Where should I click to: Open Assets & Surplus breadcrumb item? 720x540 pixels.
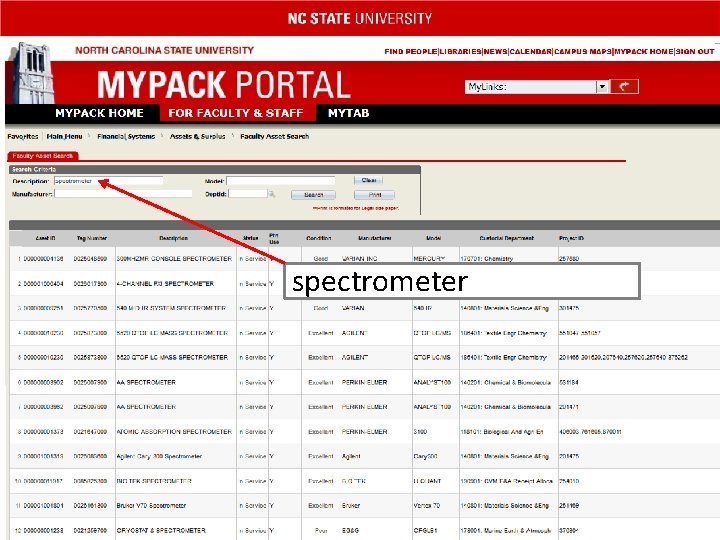(197, 136)
